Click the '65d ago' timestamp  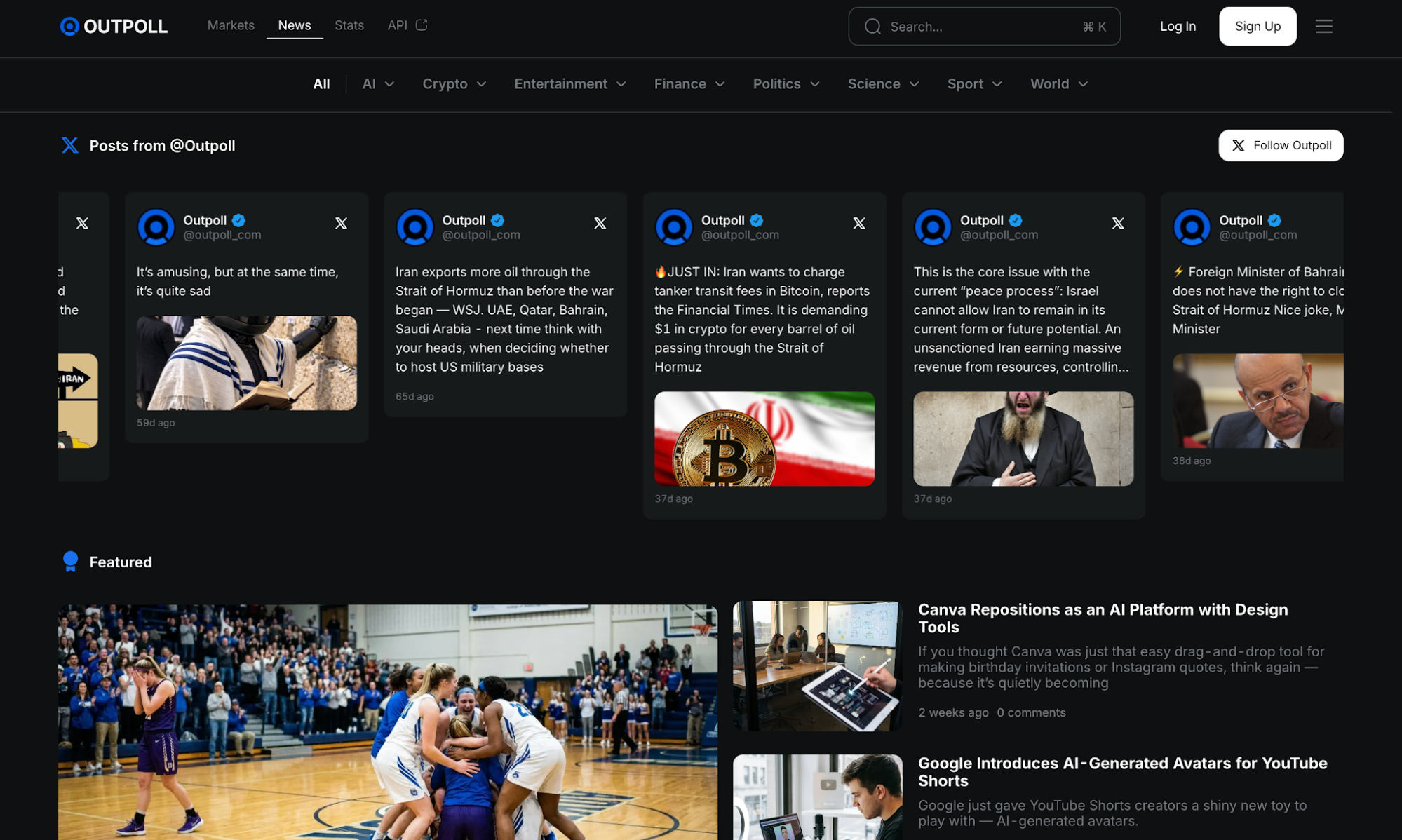[x=414, y=396]
